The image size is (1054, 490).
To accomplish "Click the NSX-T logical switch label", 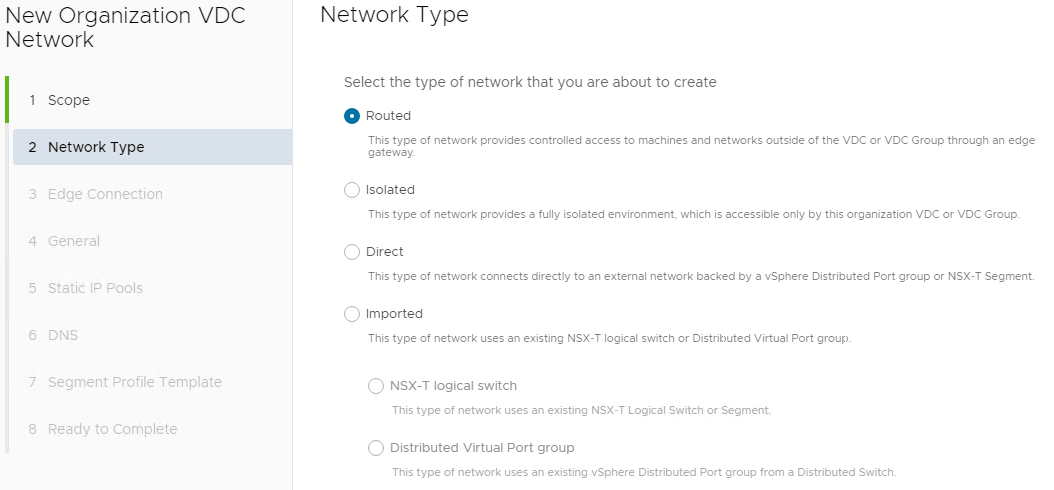I will click(x=453, y=386).
